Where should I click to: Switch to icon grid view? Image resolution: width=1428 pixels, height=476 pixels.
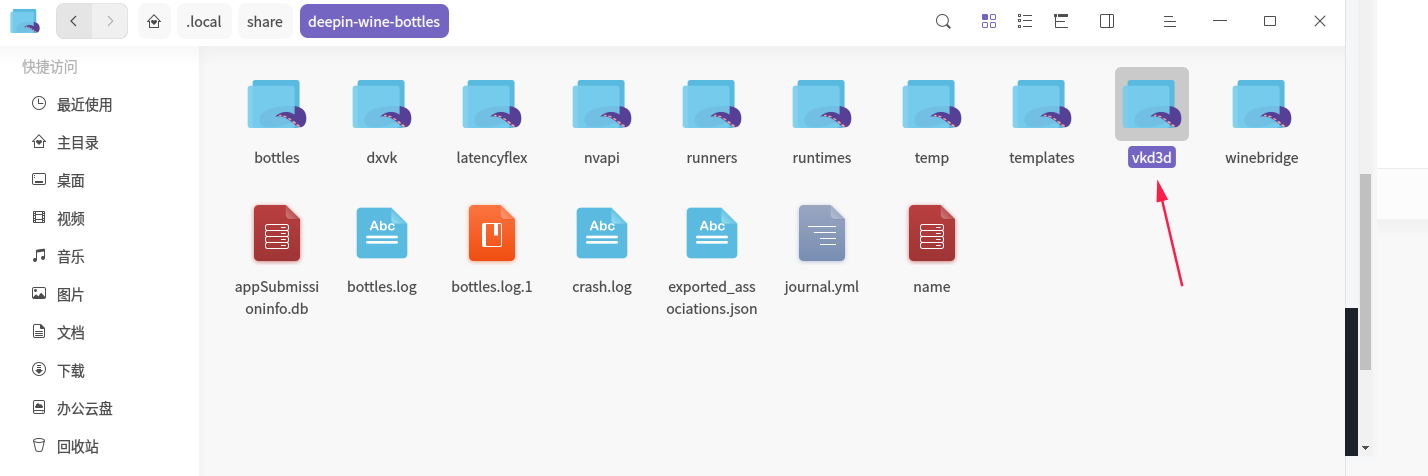[x=989, y=21]
